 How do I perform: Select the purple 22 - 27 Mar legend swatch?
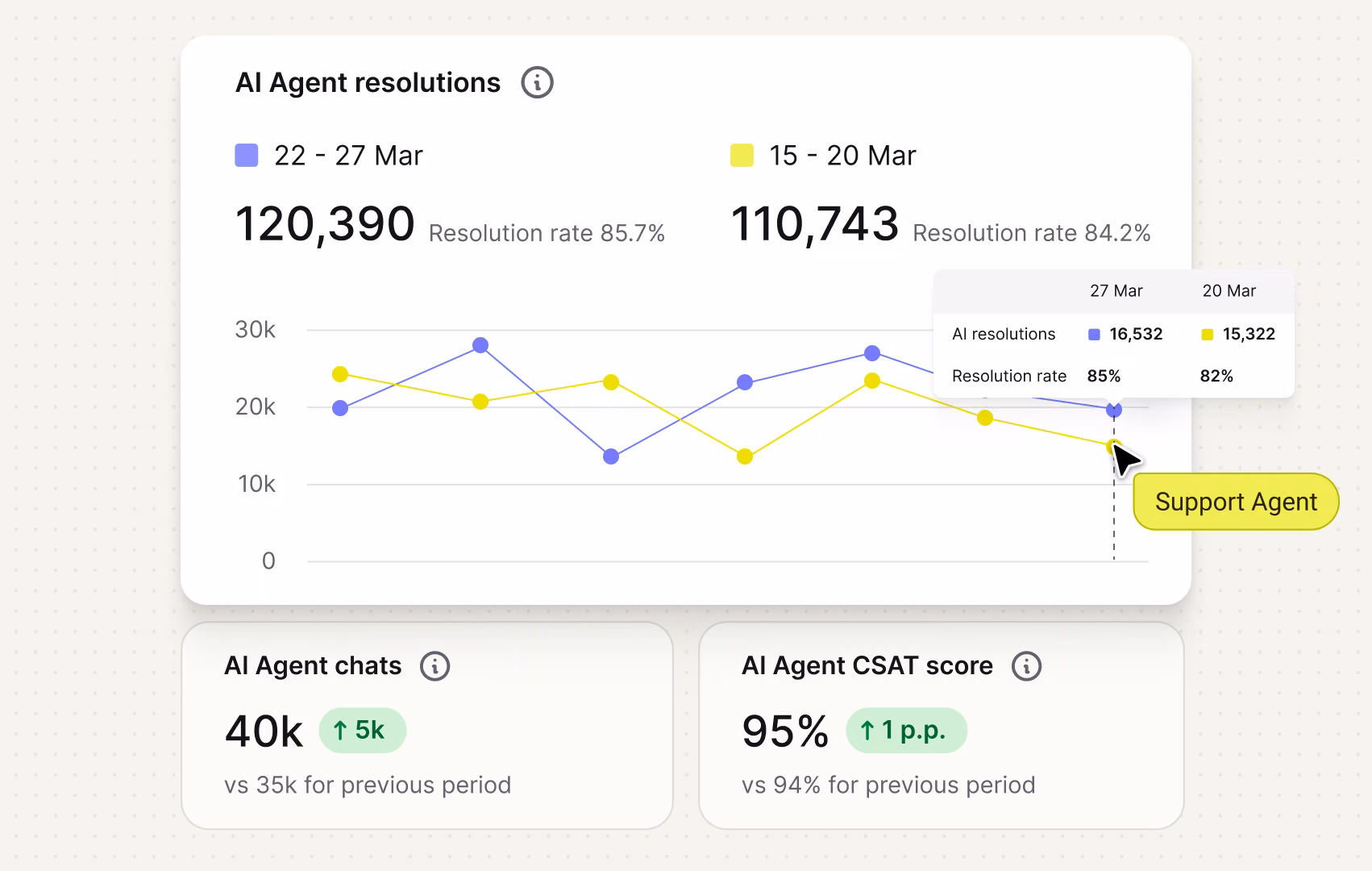(x=246, y=155)
